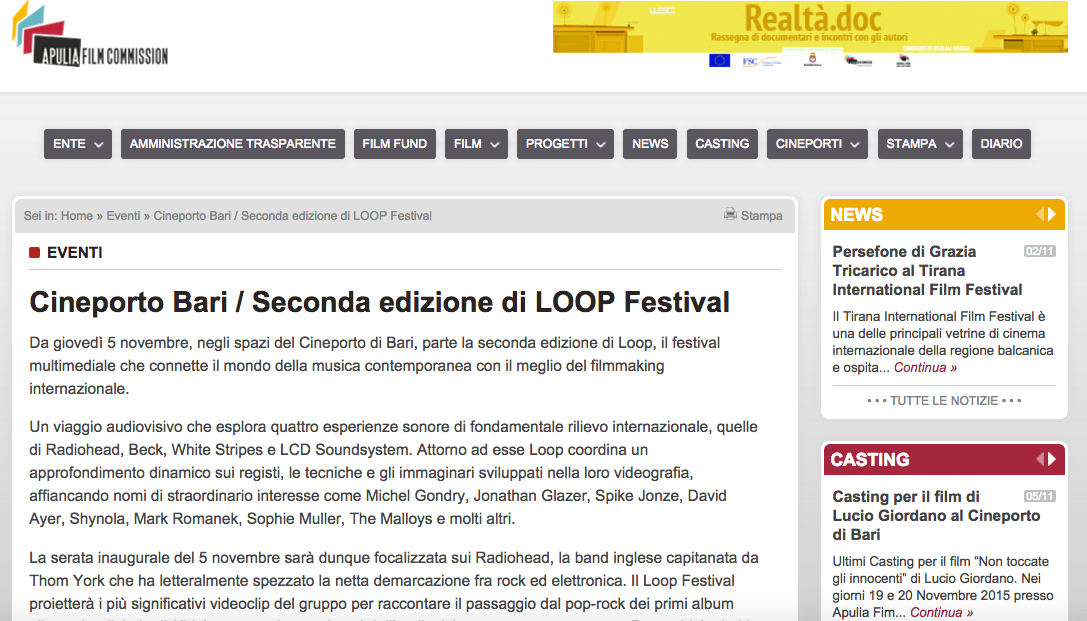Show the previous item in the CASTING panel
This screenshot has width=1087, height=621.
pyautogui.click(x=1040, y=459)
